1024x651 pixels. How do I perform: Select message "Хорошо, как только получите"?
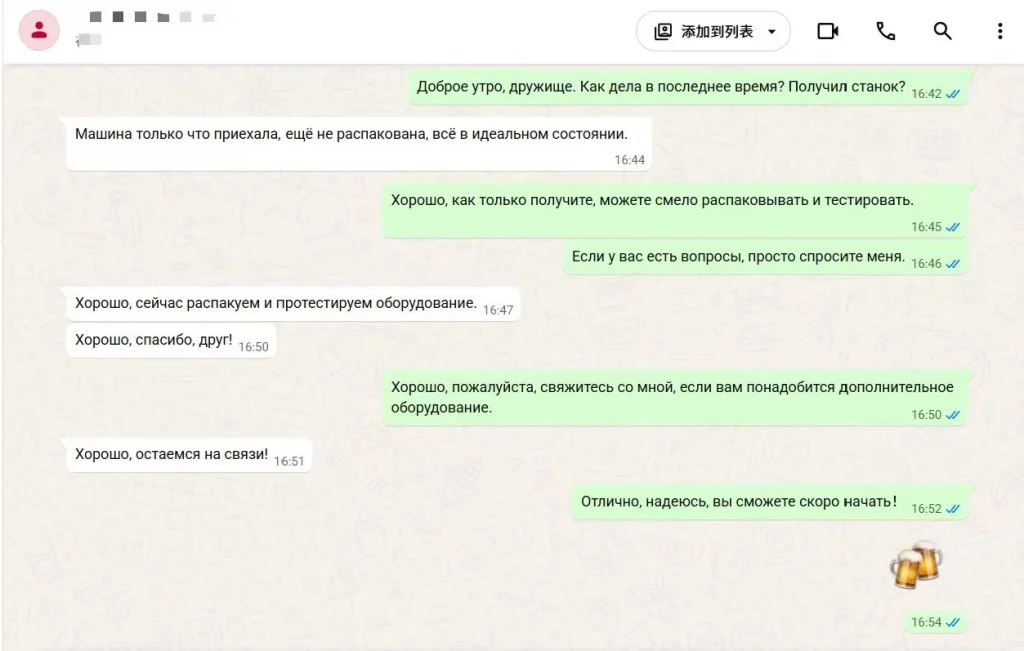tap(674, 211)
